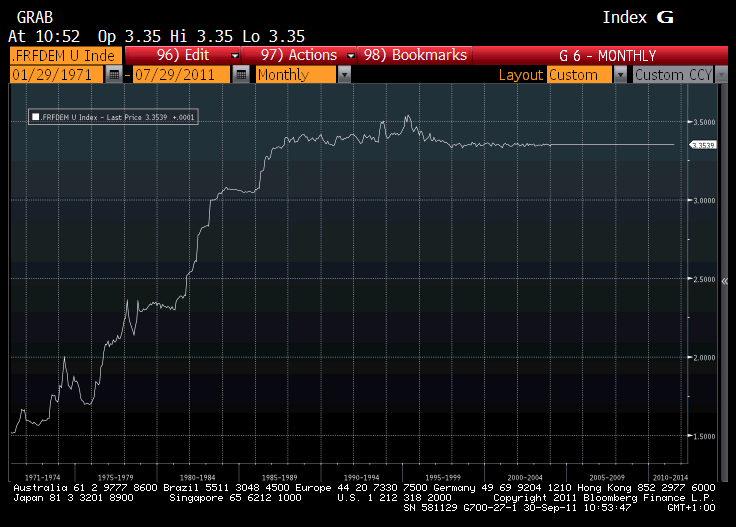Click the SN 581129 serial number text
Image resolution: width=736 pixels, height=527 pixels.
430,508
